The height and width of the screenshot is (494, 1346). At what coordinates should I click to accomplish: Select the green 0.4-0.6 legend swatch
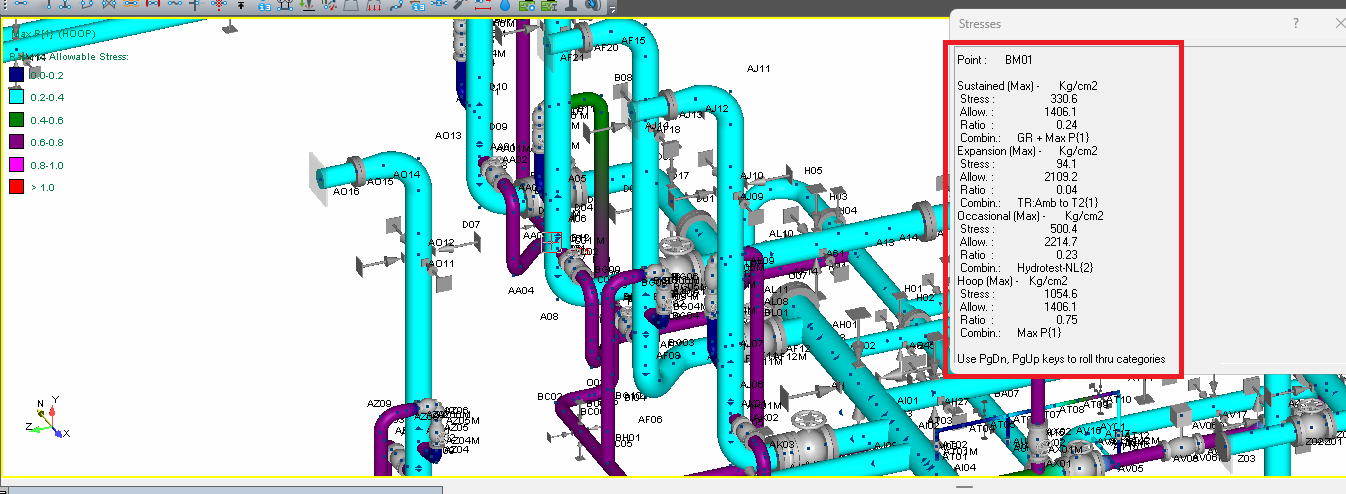click(16, 119)
